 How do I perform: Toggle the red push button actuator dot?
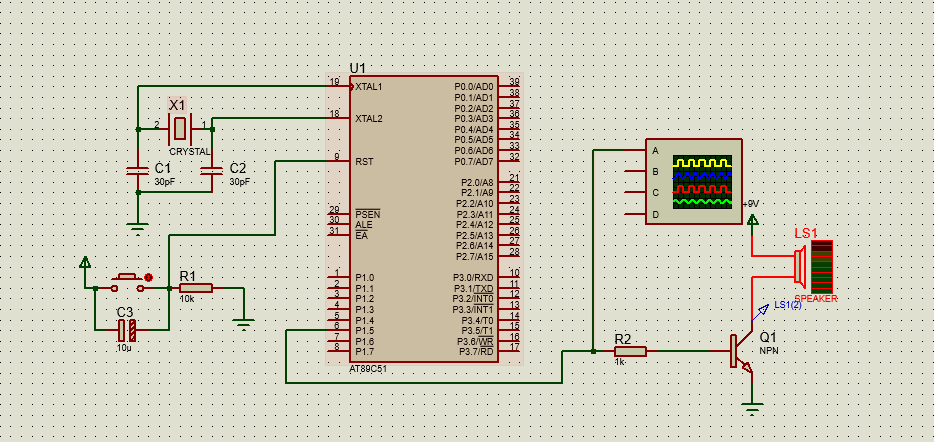click(148, 277)
